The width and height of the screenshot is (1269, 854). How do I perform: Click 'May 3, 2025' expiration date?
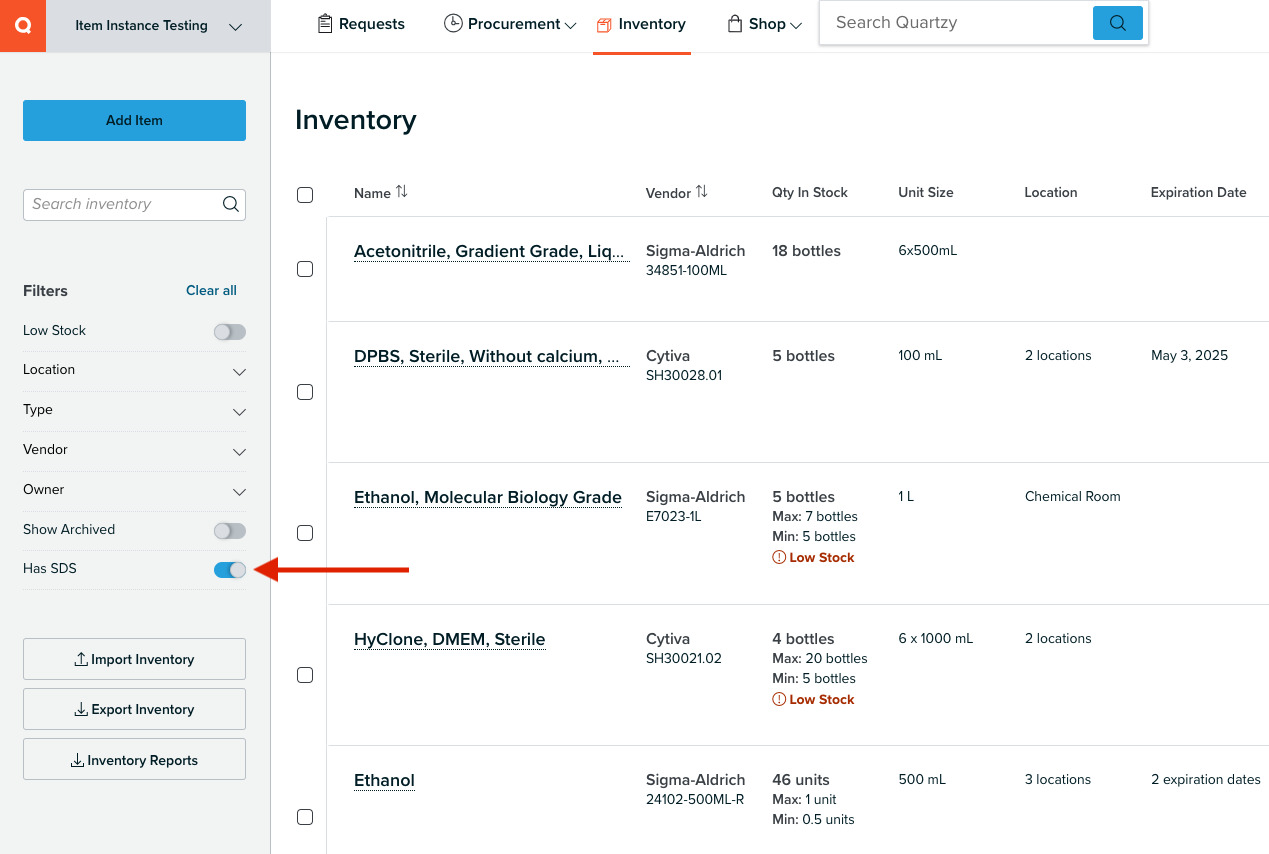(x=1189, y=356)
